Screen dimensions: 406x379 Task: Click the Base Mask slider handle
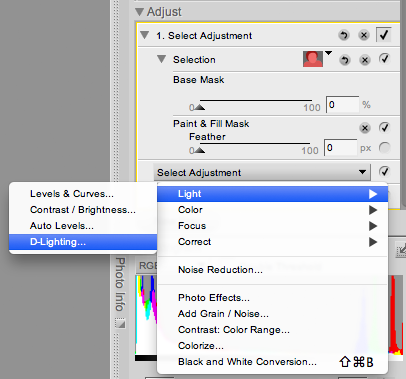coord(200,107)
